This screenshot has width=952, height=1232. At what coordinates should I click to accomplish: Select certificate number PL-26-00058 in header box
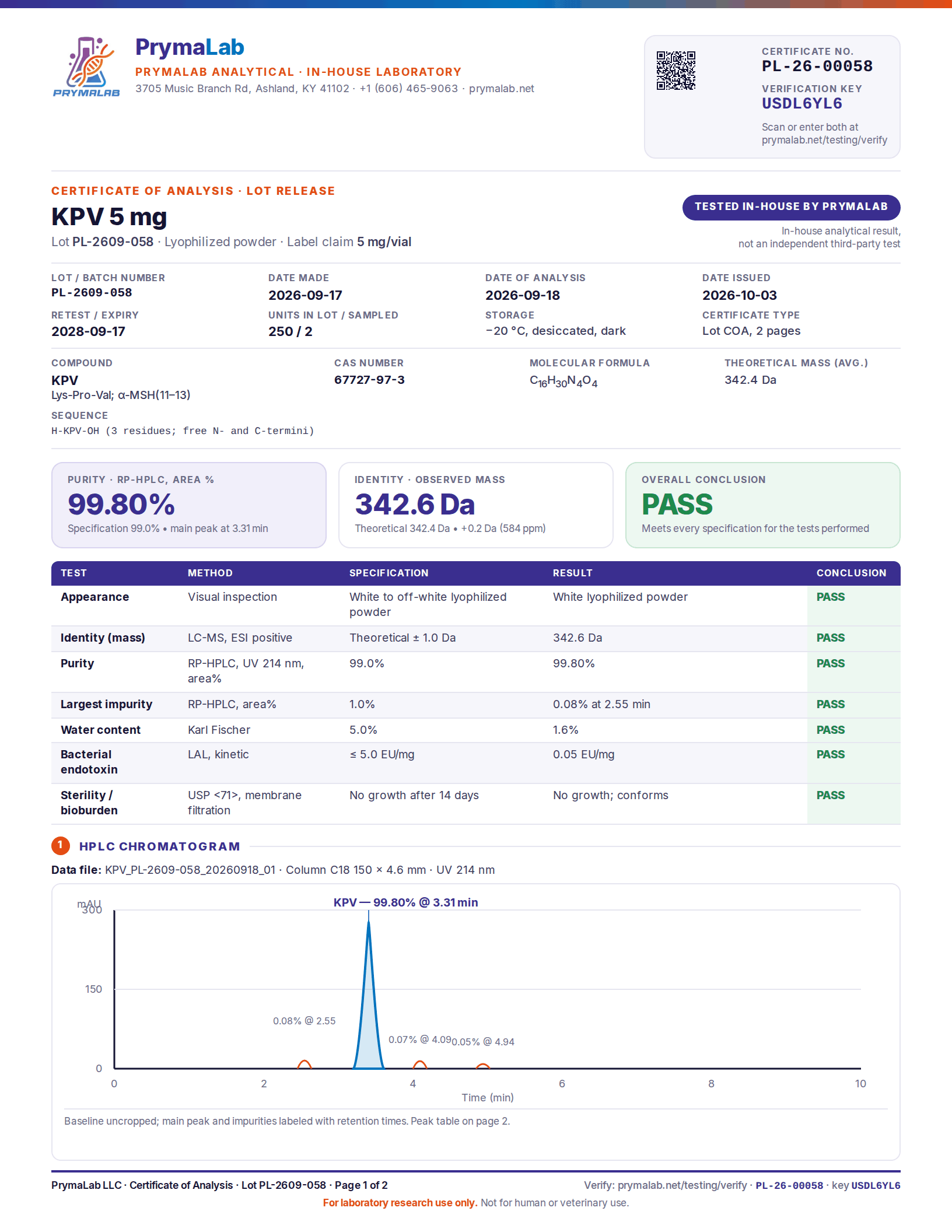point(817,66)
